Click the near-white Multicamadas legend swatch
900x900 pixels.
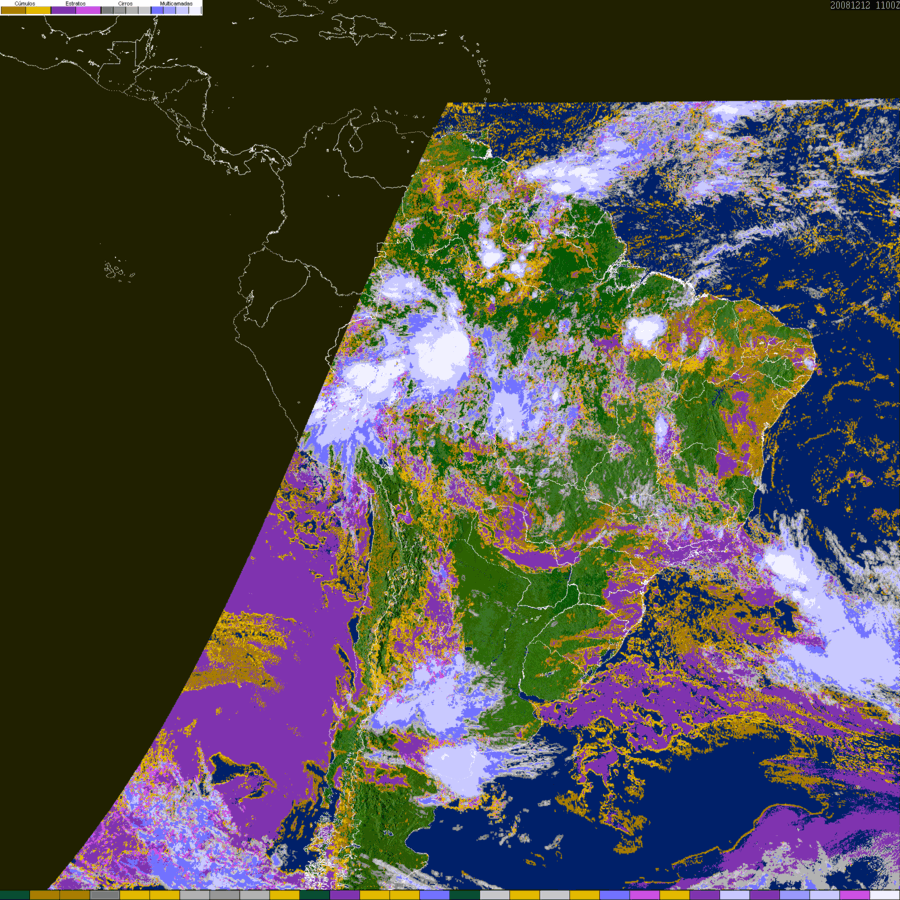point(194,10)
